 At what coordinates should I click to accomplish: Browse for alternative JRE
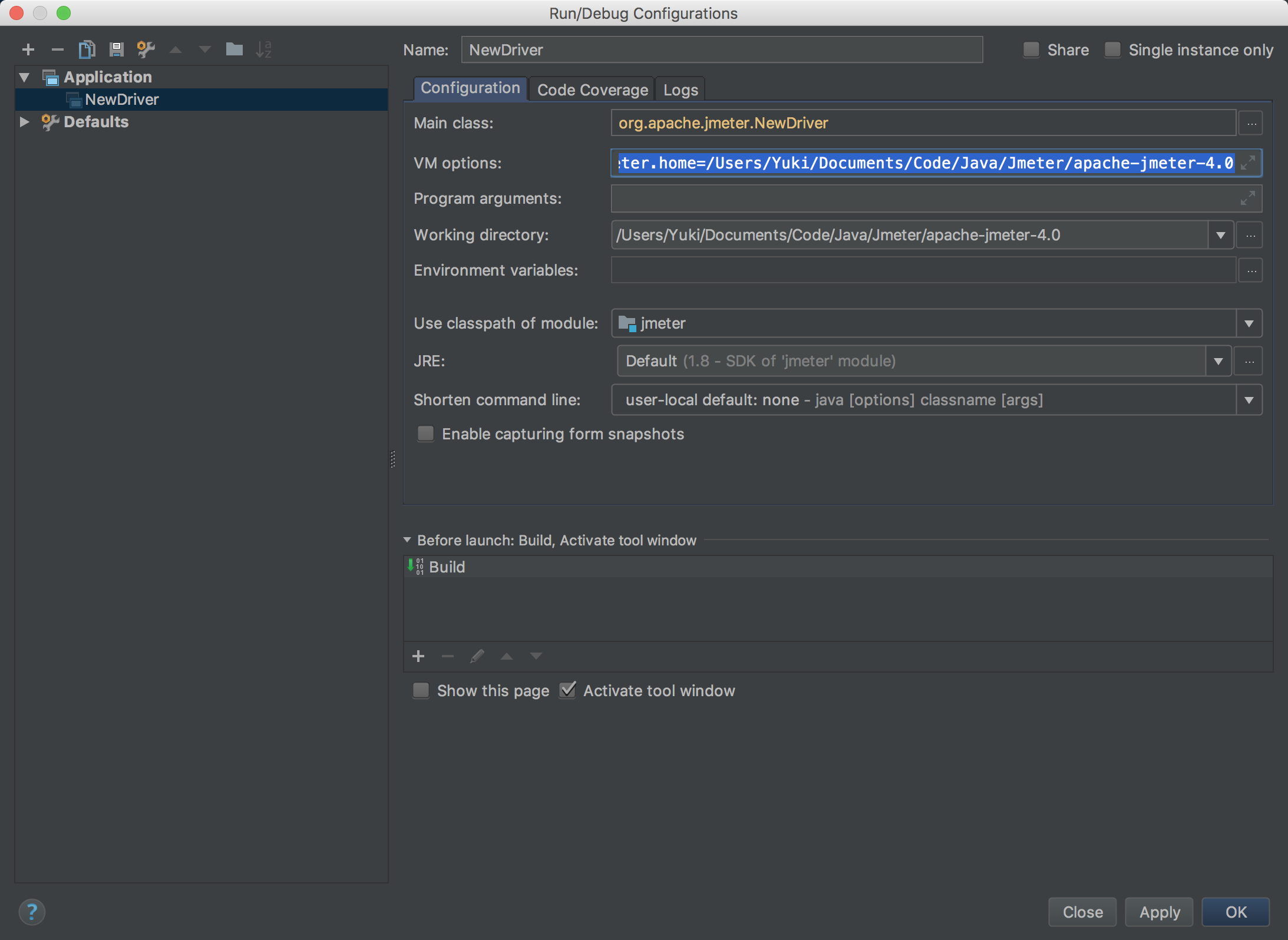coord(1249,361)
